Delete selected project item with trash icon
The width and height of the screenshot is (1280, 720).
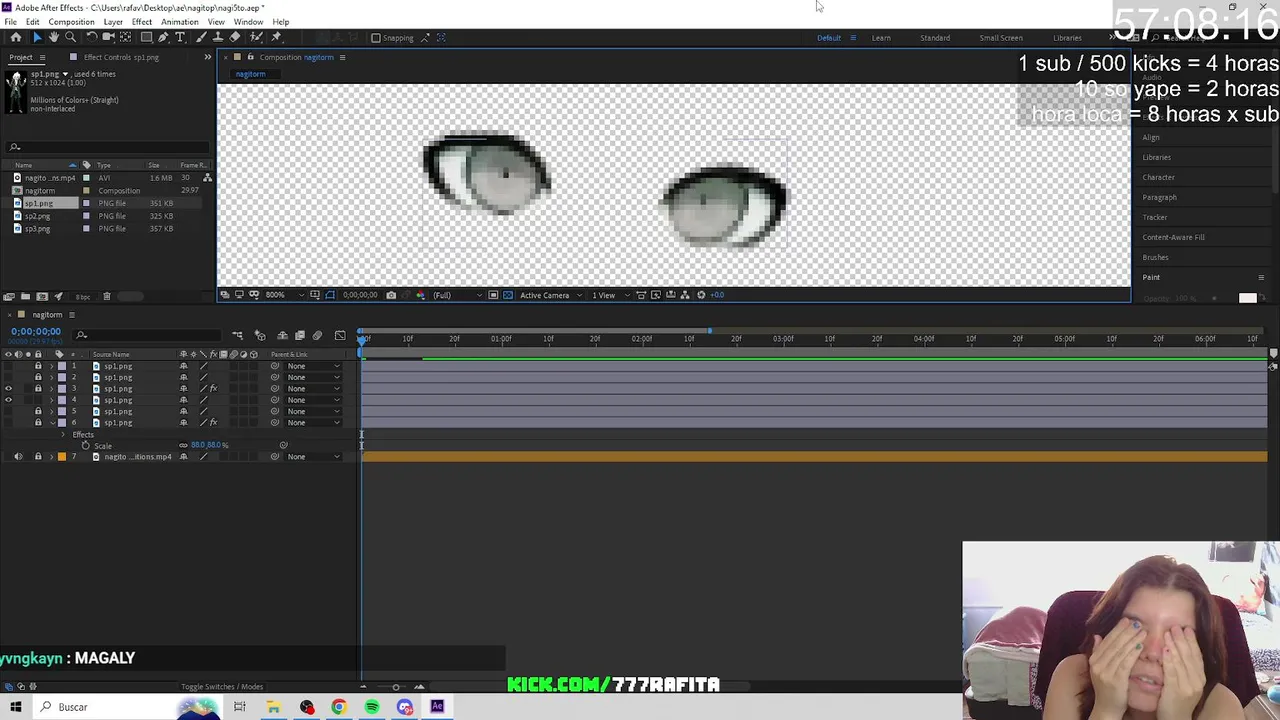(107, 296)
